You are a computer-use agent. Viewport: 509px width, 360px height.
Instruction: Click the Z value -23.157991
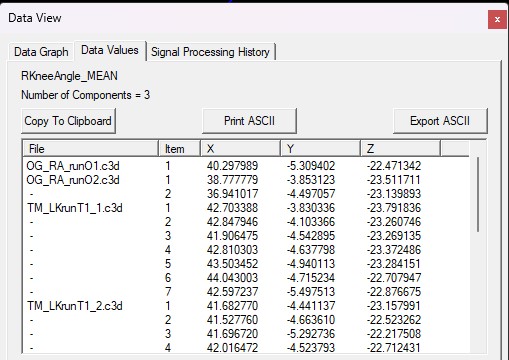click(394, 306)
